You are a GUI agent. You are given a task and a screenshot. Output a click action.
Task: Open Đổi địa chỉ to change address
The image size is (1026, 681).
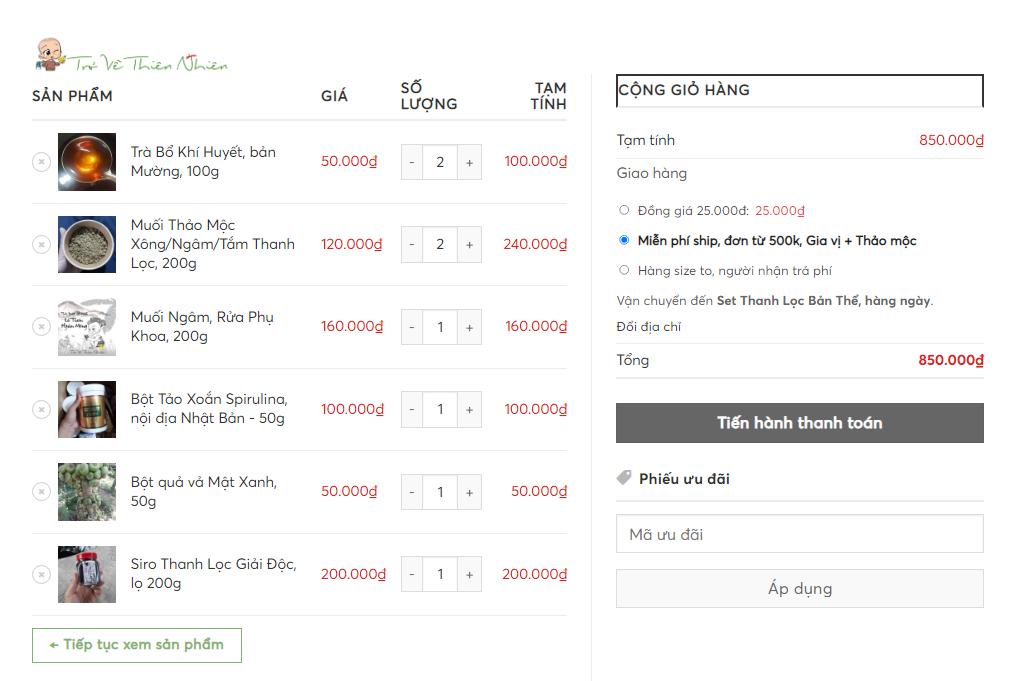pyautogui.click(x=648, y=326)
